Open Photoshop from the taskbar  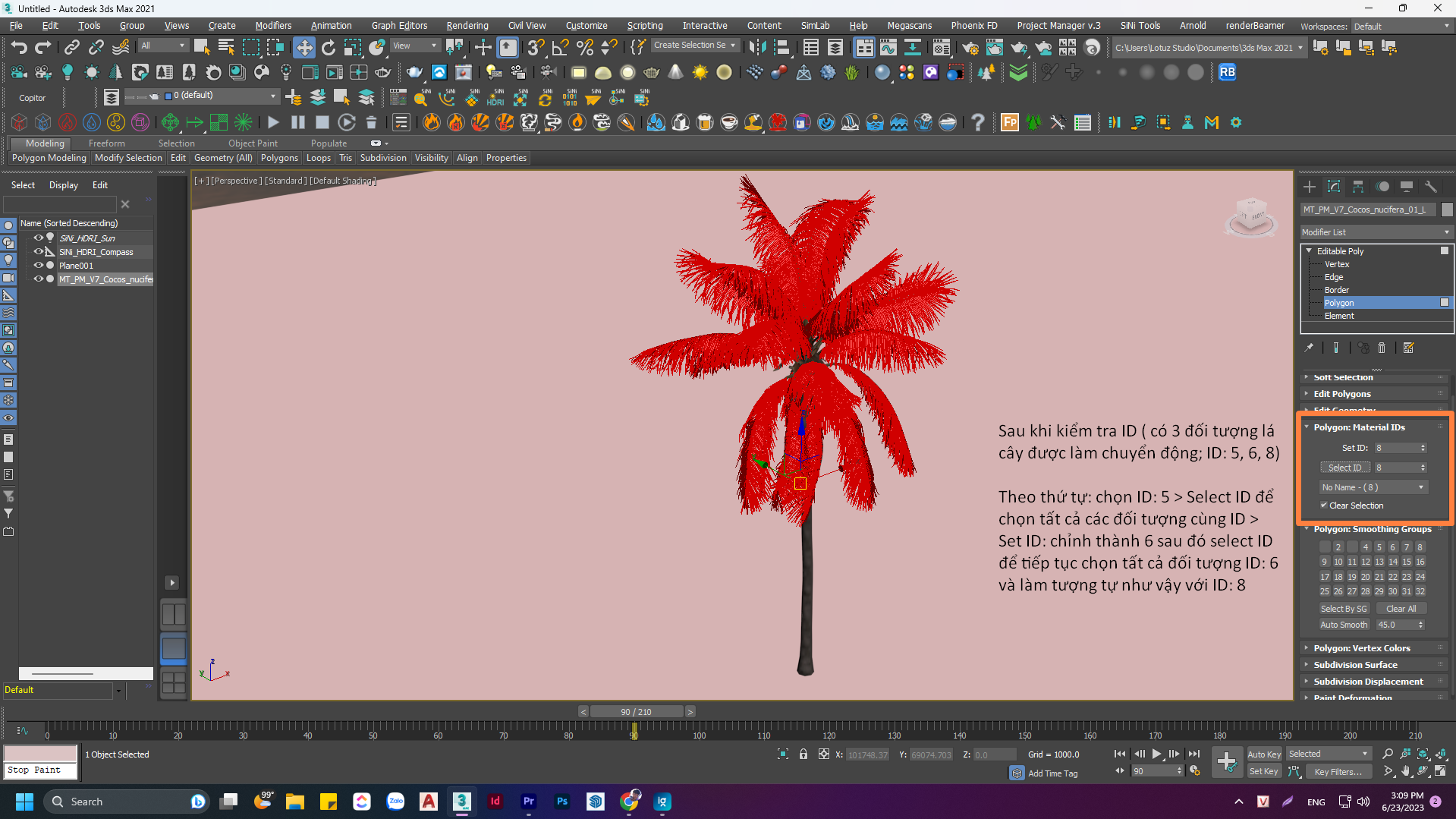pos(562,802)
